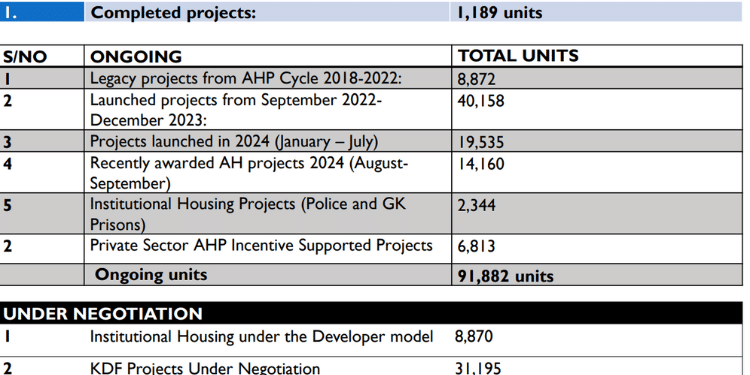
Task: Click the 14,160 units cell
Action: point(481,164)
